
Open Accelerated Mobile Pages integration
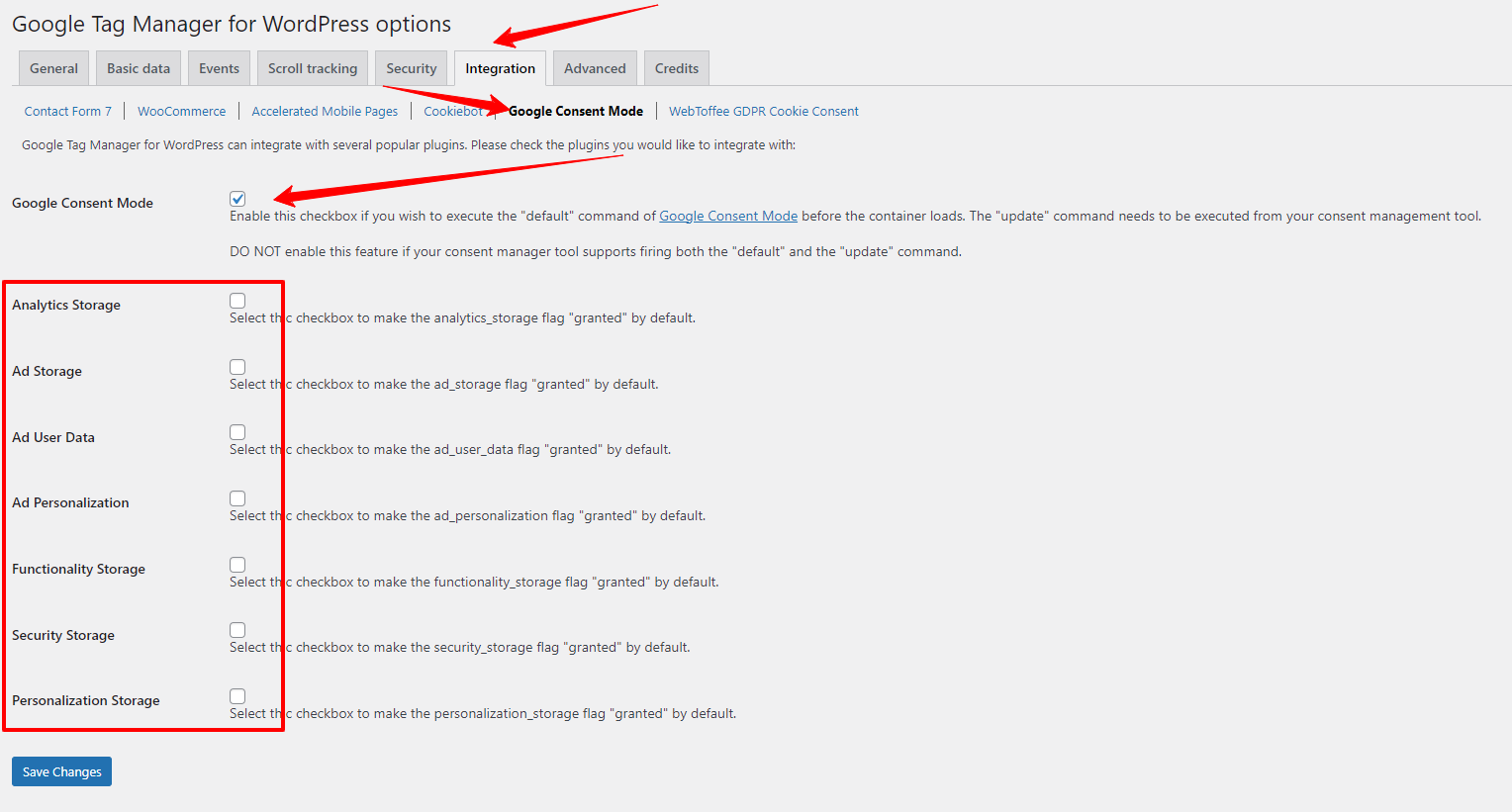[325, 112]
